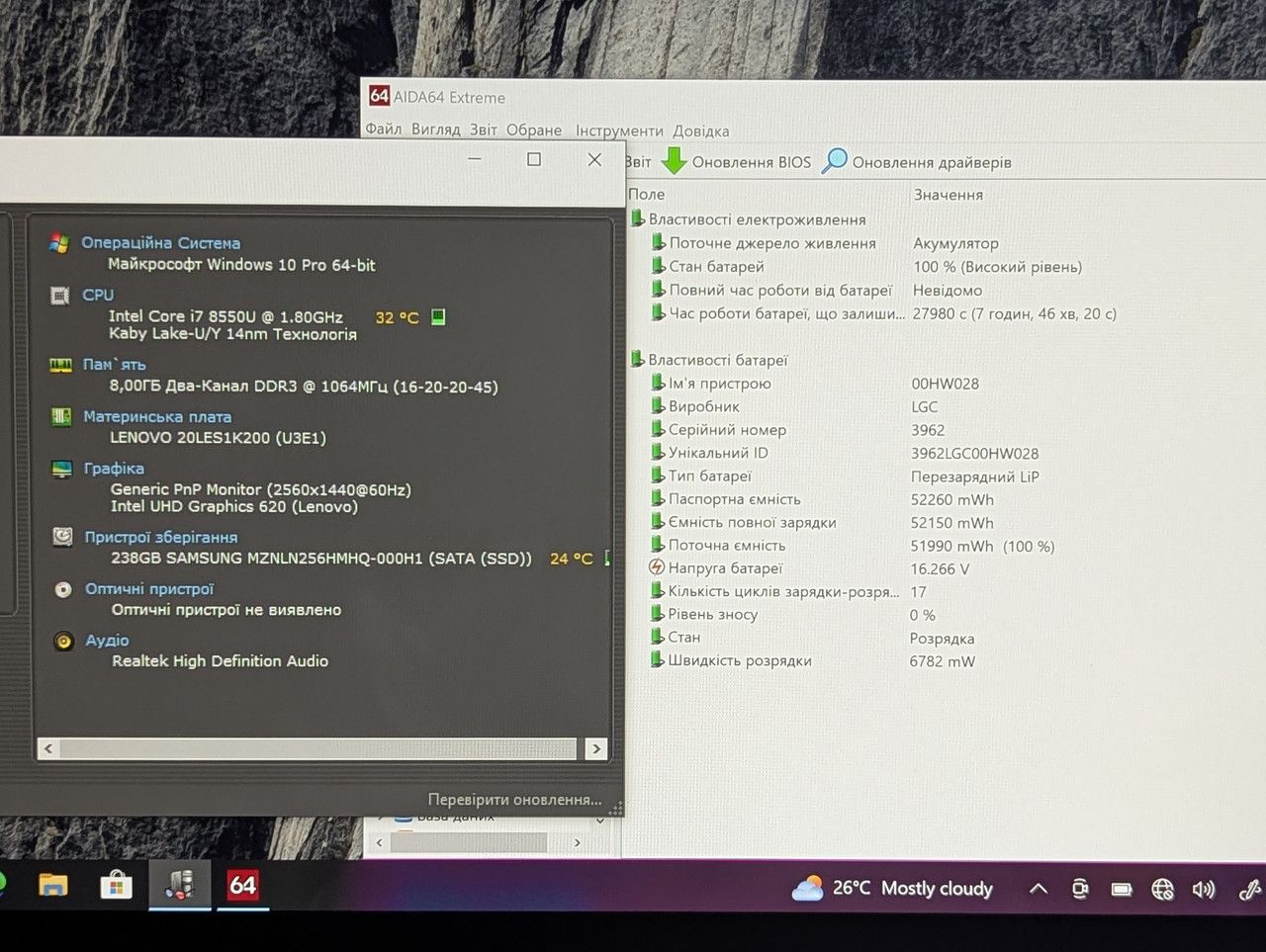1266x952 pixels.
Task: Click the battery icon in system tray
Action: tap(1121, 890)
